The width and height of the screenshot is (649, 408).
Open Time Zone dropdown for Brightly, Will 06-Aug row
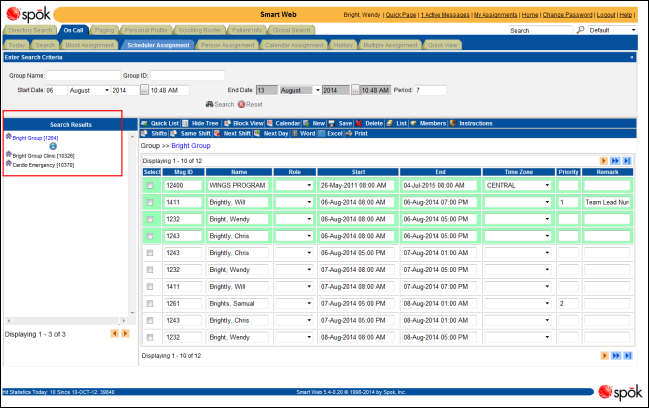[518, 202]
